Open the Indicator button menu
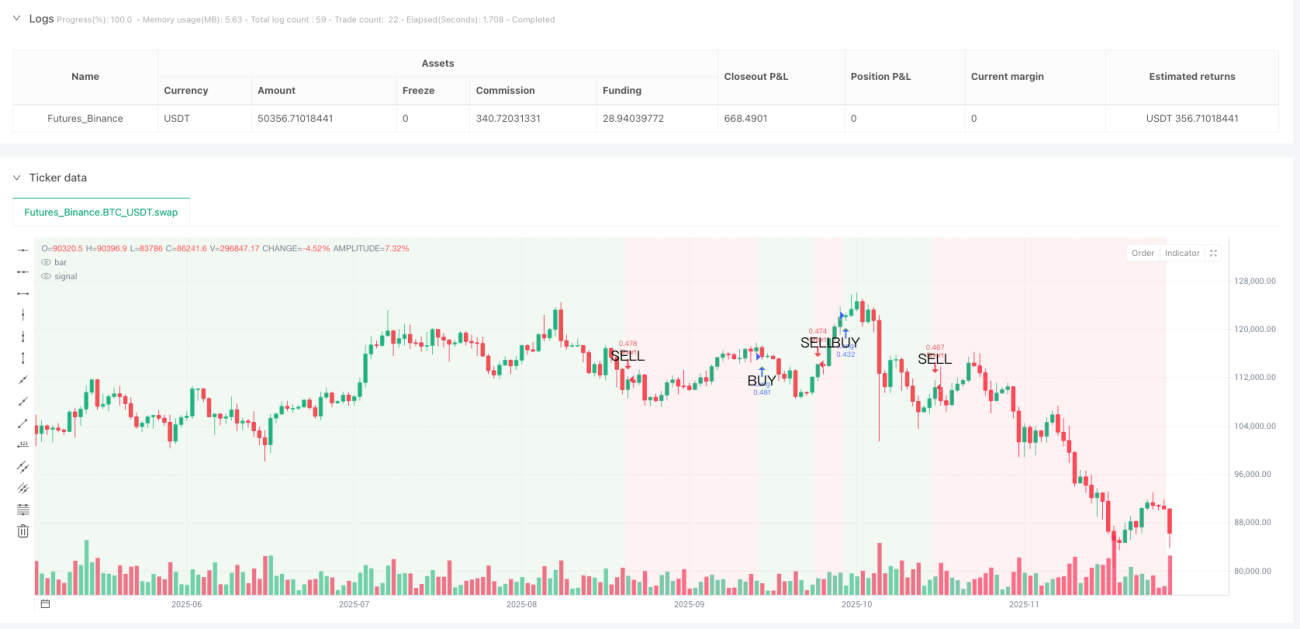1300x629 pixels. (x=1182, y=253)
